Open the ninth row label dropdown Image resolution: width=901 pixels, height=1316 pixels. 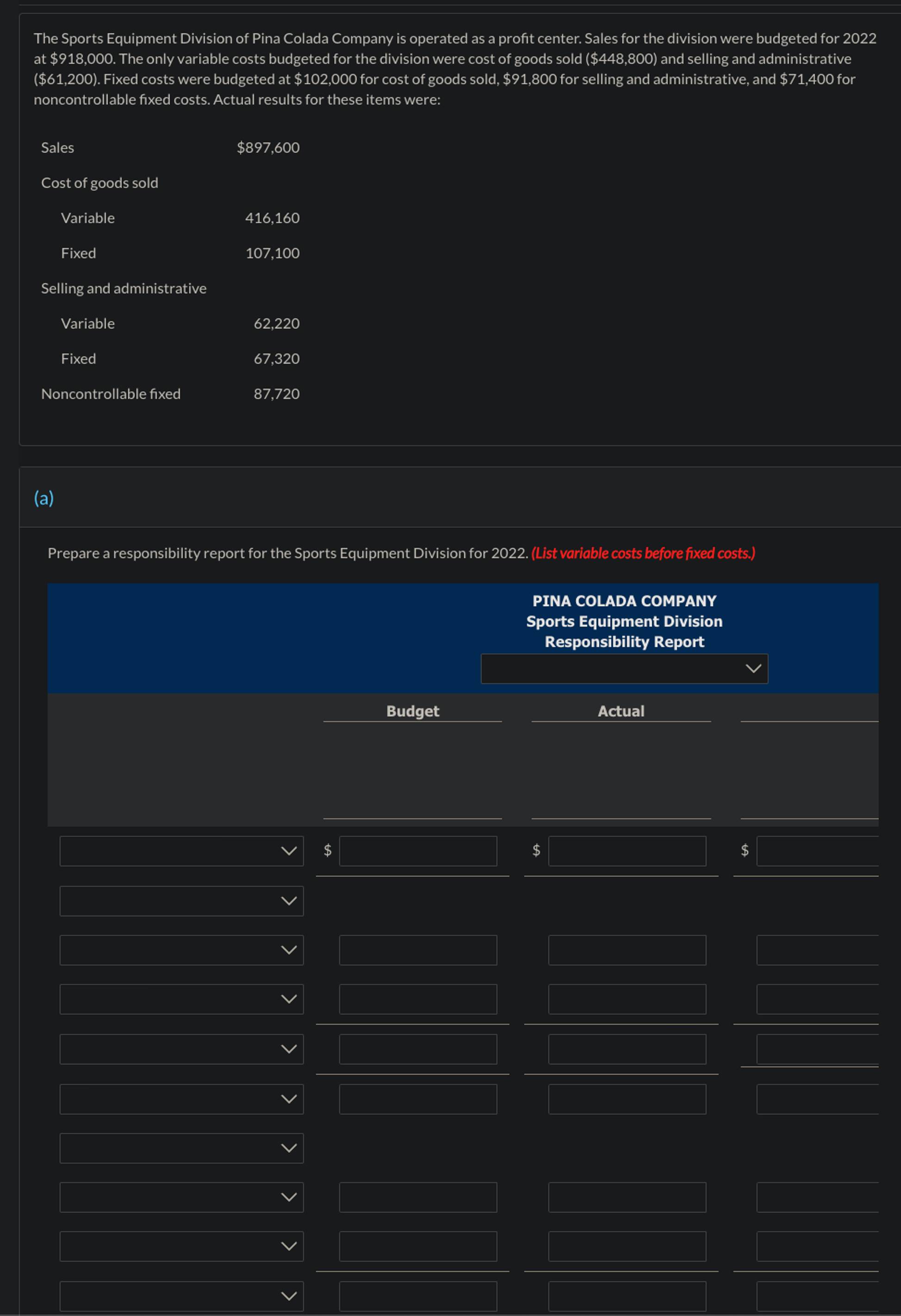point(181,1246)
